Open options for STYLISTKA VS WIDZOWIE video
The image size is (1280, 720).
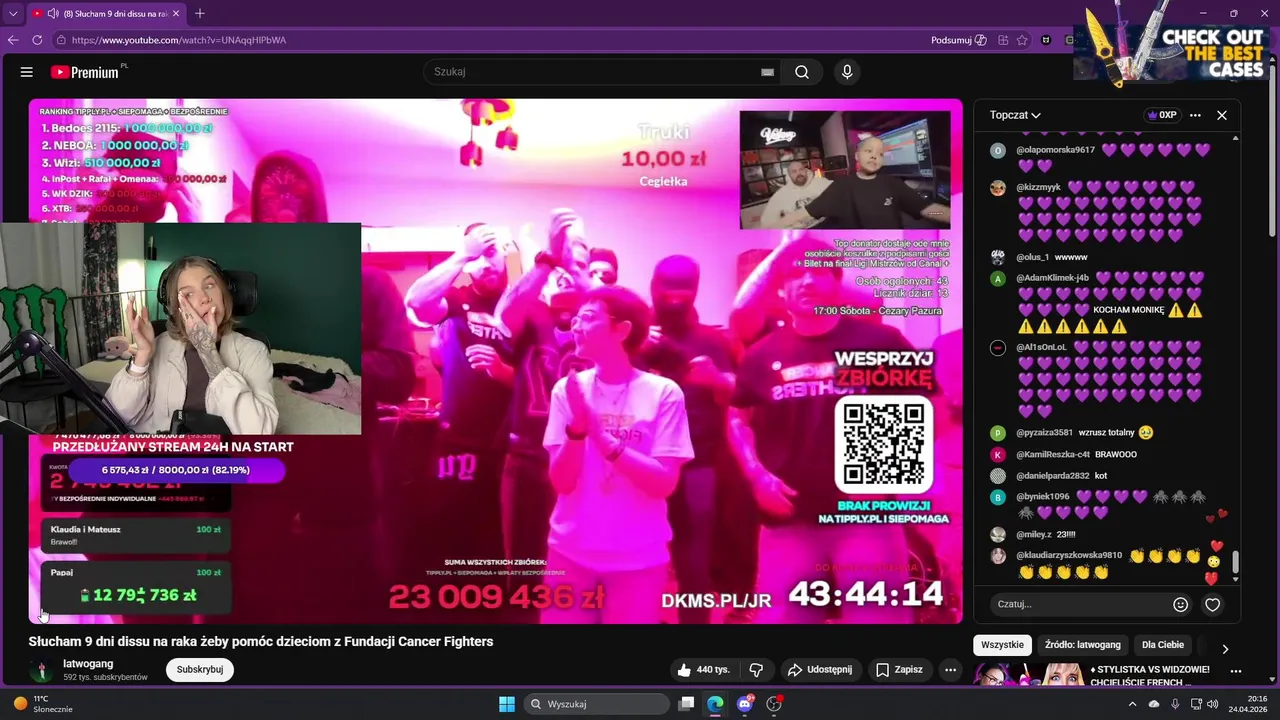1236,671
